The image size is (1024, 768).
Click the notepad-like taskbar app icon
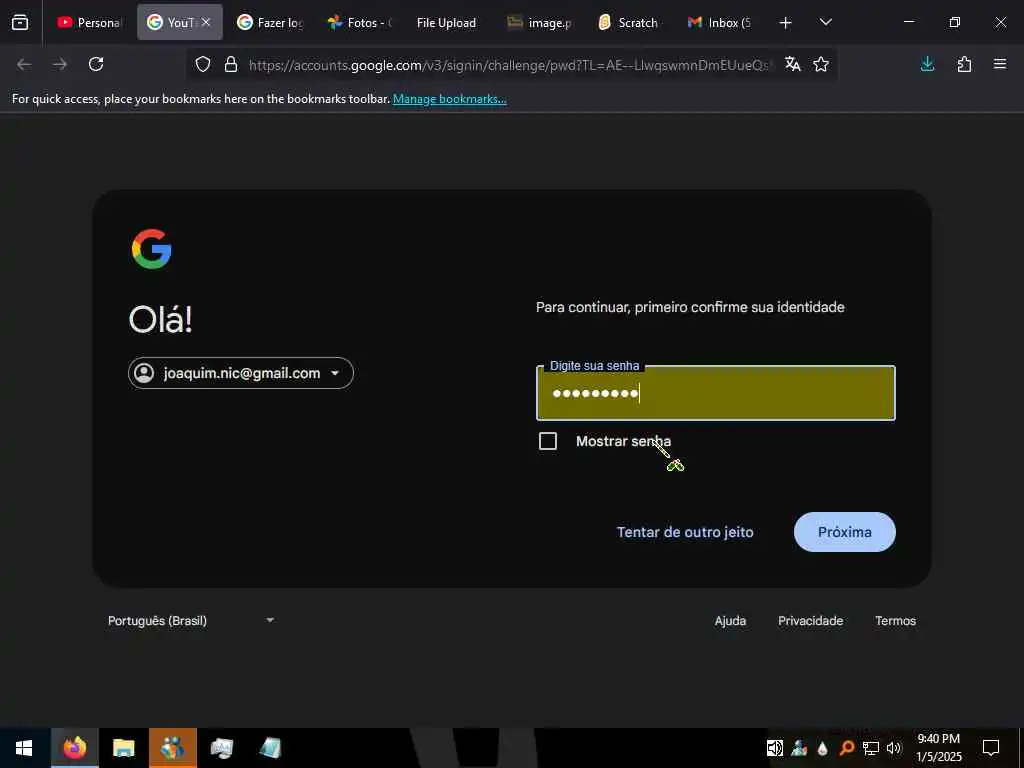pos(270,748)
